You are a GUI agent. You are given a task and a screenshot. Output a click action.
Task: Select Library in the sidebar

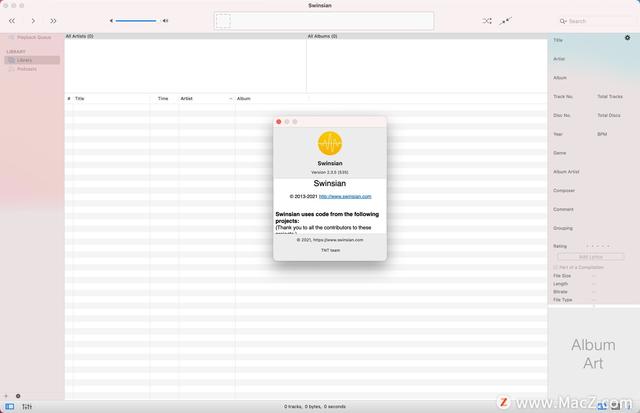tap(24, 60)
